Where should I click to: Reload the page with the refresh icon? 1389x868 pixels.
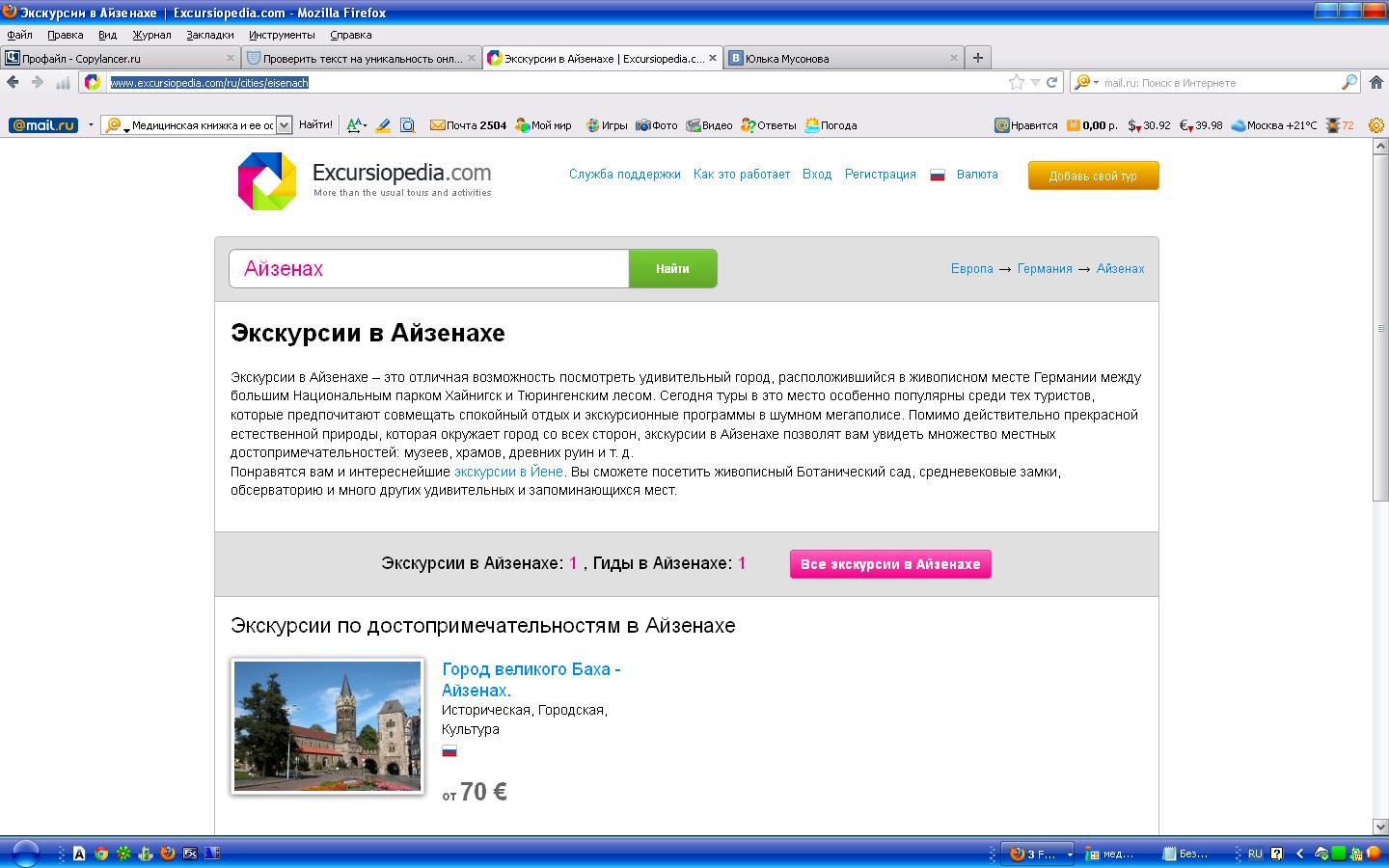coord(1052,83)
